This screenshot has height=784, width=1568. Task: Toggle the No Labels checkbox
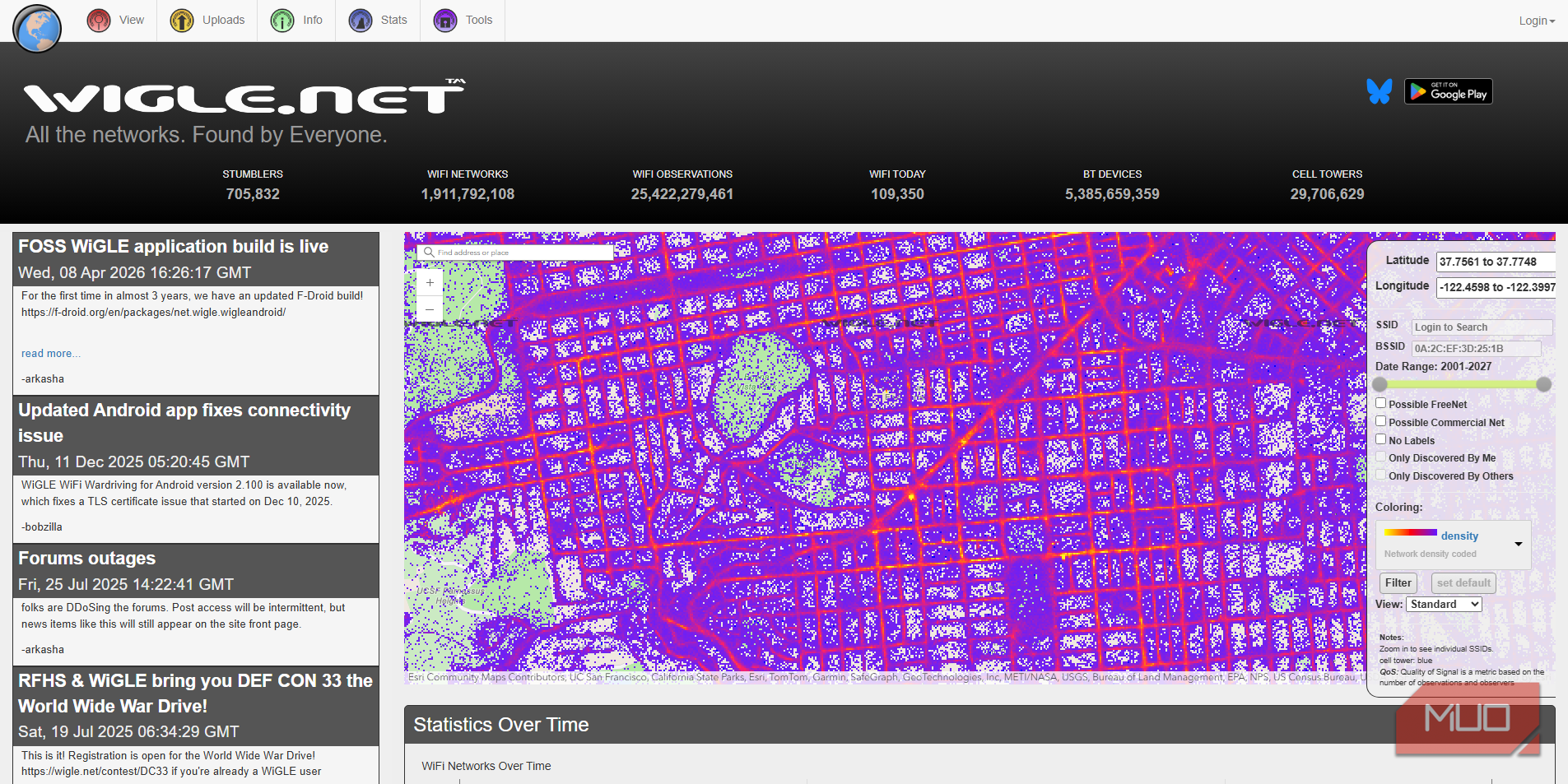pyautogui.click(x=1381, y=439)
